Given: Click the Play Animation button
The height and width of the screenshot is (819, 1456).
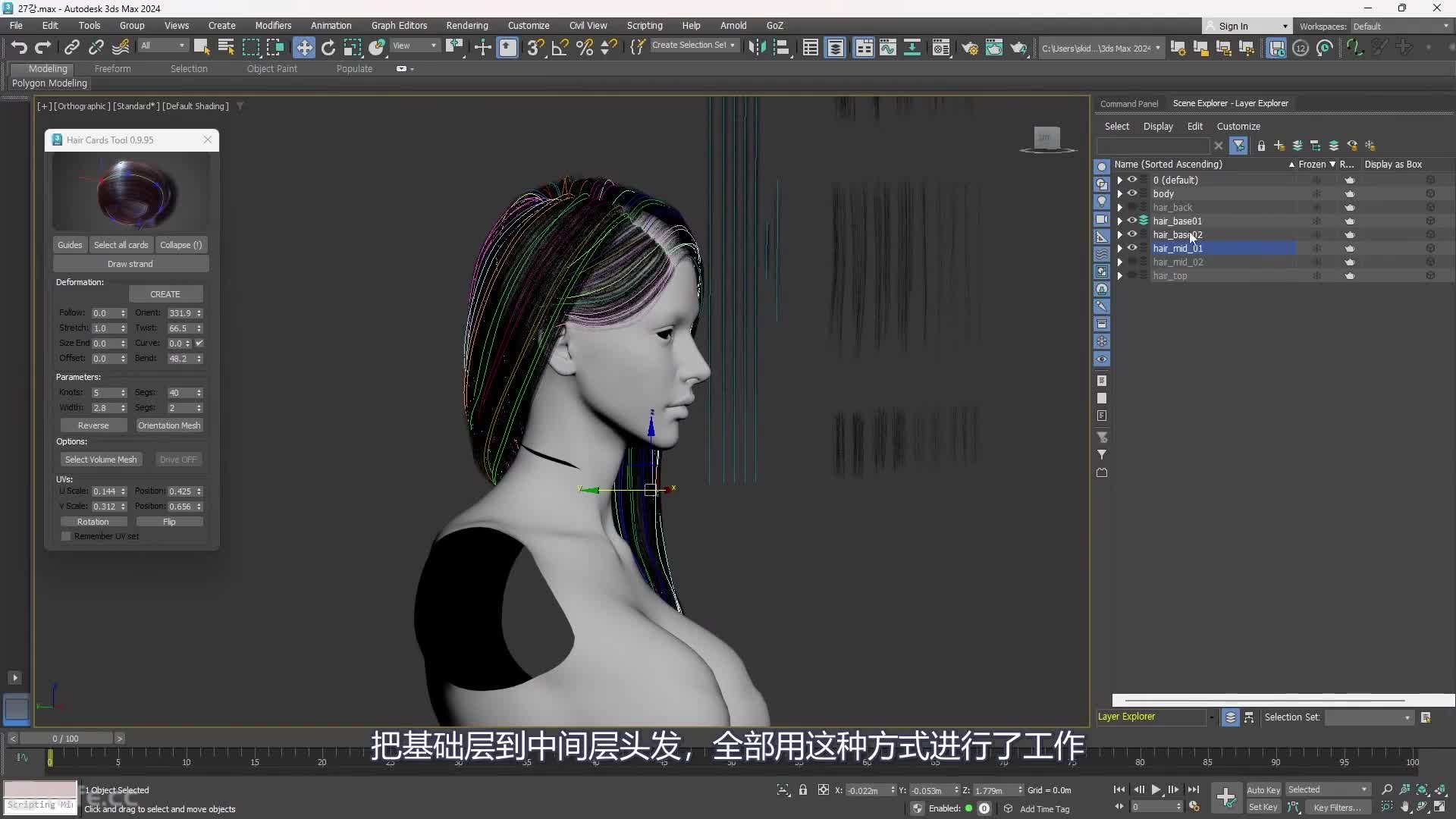Looking at the screenshot, I should [1156, 789].
